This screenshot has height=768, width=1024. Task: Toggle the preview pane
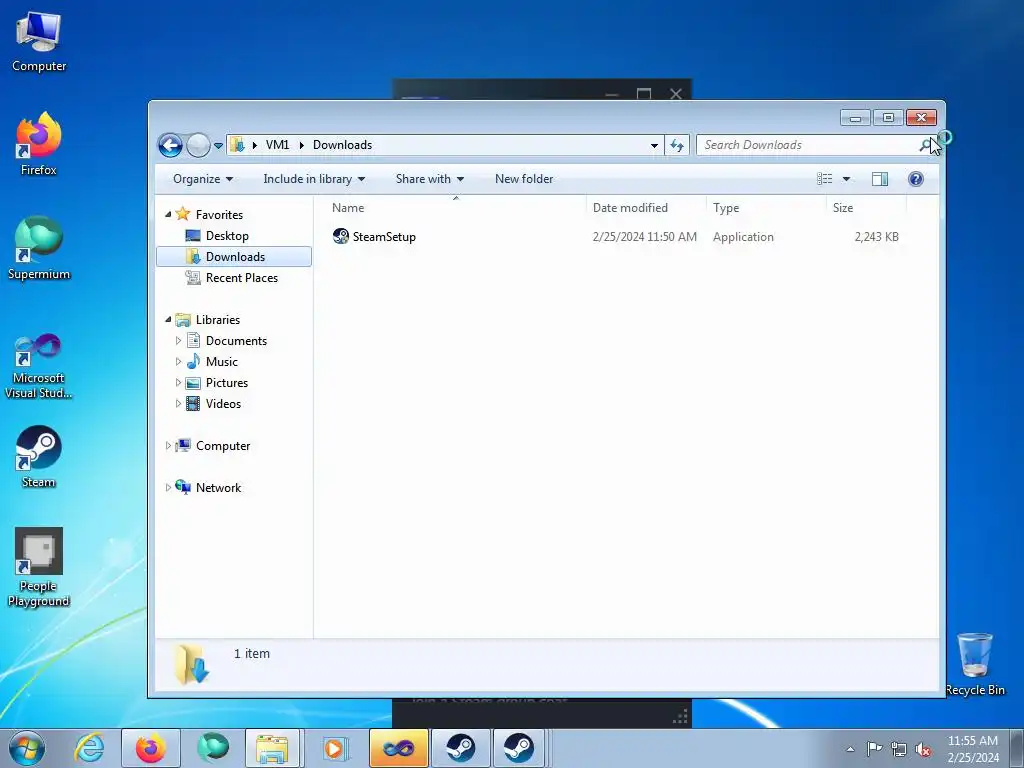coord(880,179)
